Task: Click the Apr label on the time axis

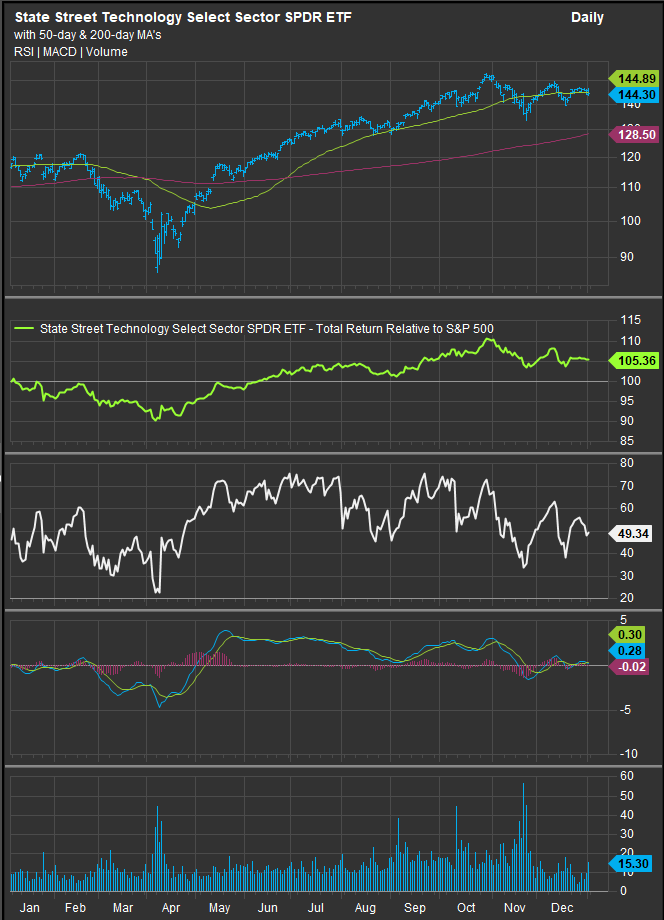Action: click(171, 905)
